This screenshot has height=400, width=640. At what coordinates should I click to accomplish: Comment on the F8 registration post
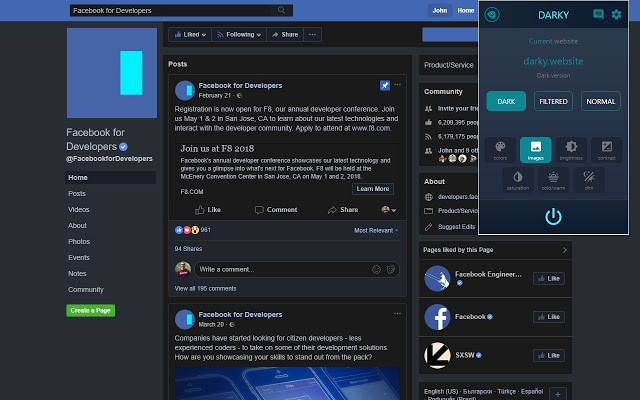[x=276, y=210]
